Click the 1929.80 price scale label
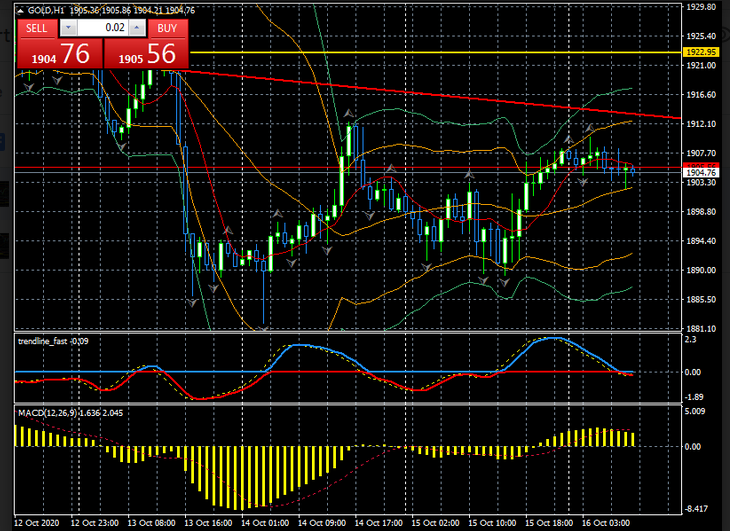This screenshot has width=730, height=531. 699,7
